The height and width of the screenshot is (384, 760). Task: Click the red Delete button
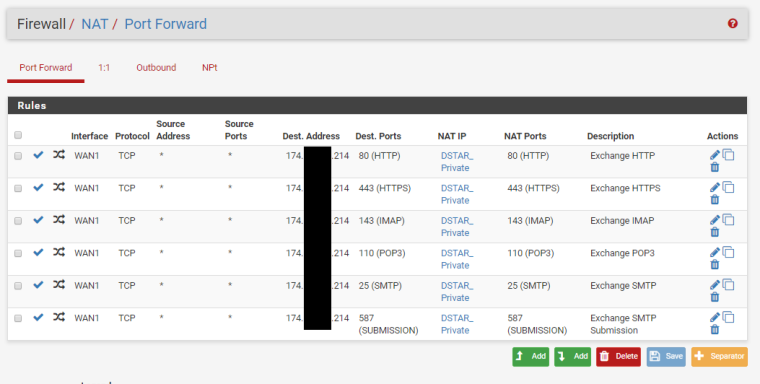click(x=618, y=356)
